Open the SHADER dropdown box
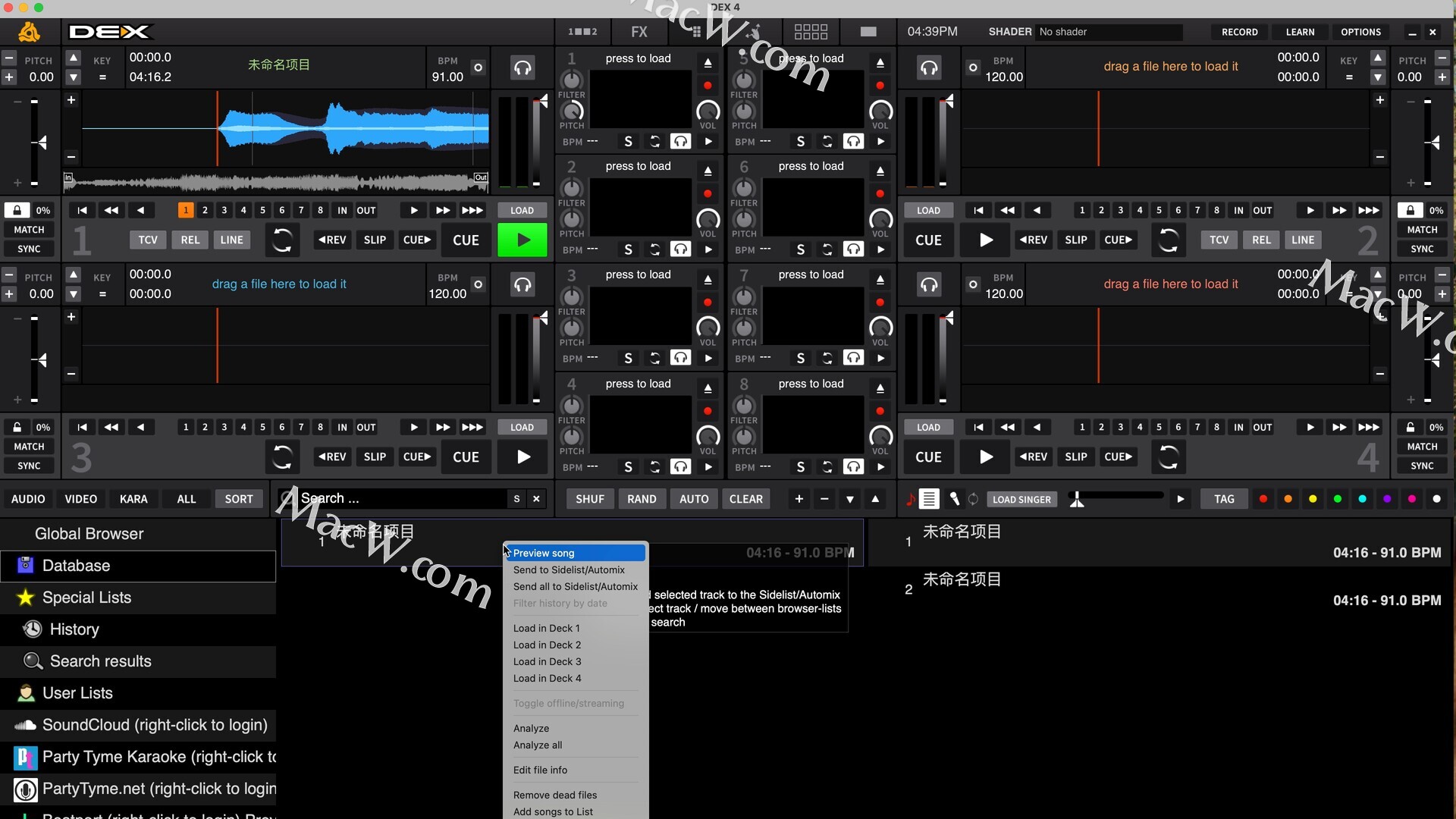The height and width of the screenshot is (819, 1456). pyautogui.click(x=1108, y=32)
